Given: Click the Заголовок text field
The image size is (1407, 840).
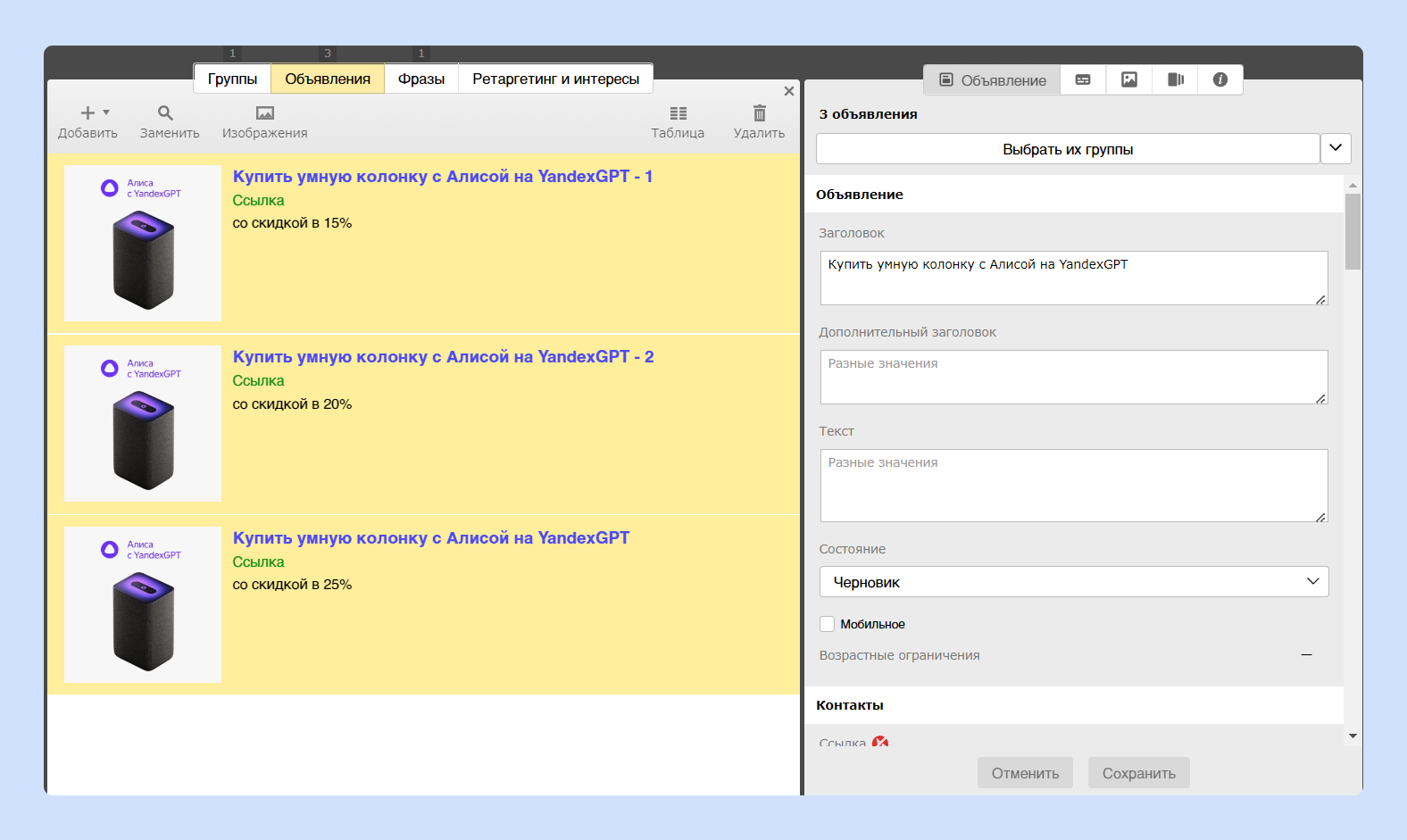Looking at the screenshot, I should [x=1074, y=278].
